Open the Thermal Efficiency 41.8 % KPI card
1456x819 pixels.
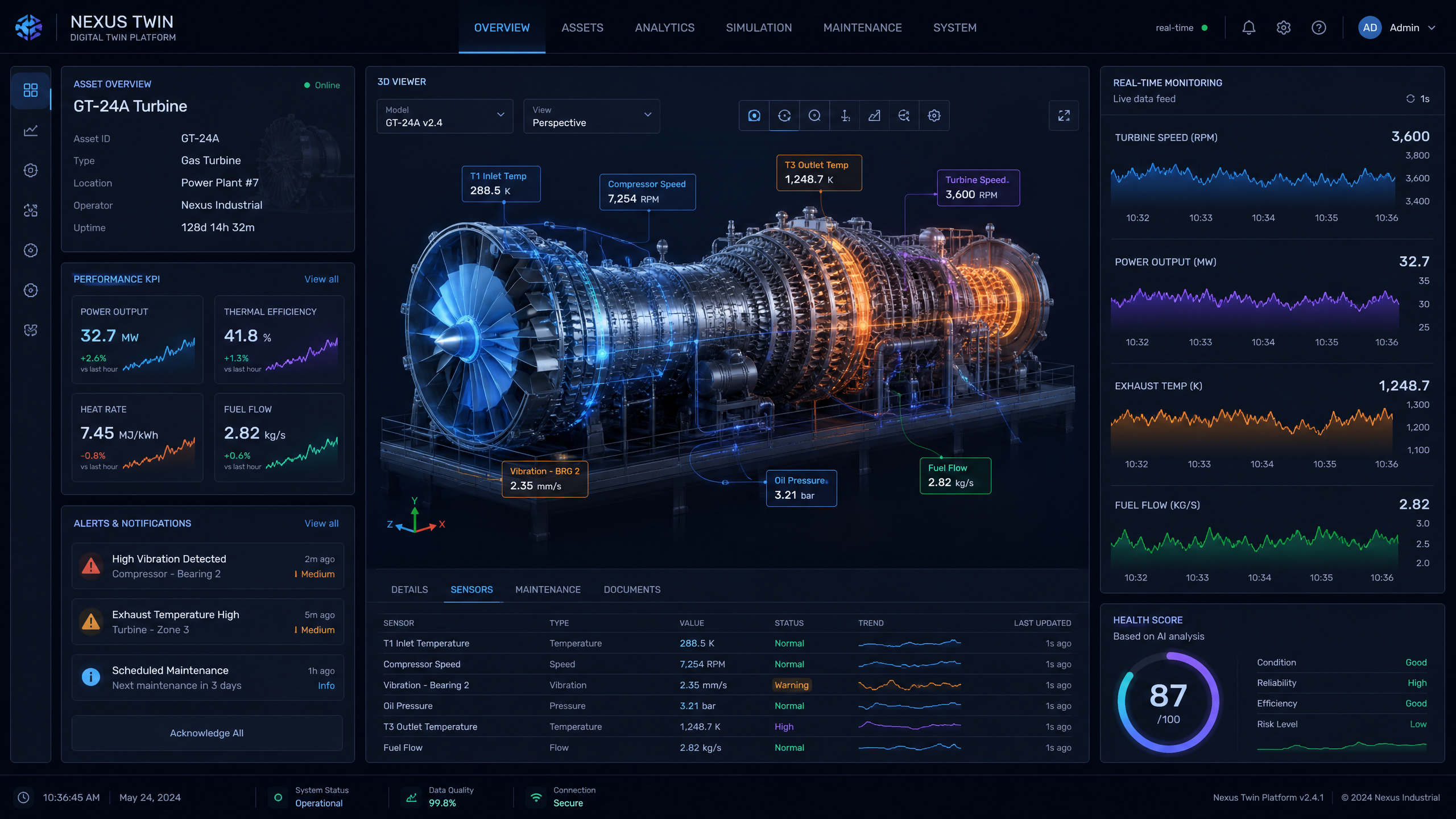coord(279,340)
